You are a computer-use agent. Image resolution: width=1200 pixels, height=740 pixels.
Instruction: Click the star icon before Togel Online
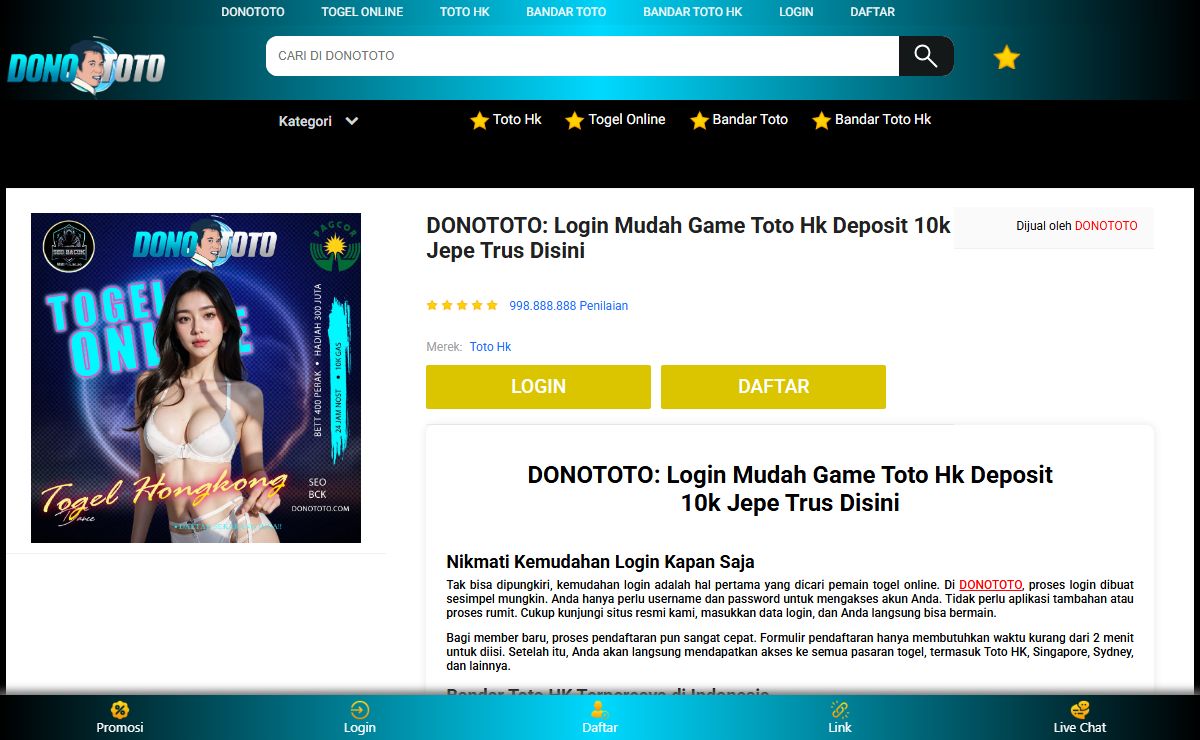click(x=575, y=121)
